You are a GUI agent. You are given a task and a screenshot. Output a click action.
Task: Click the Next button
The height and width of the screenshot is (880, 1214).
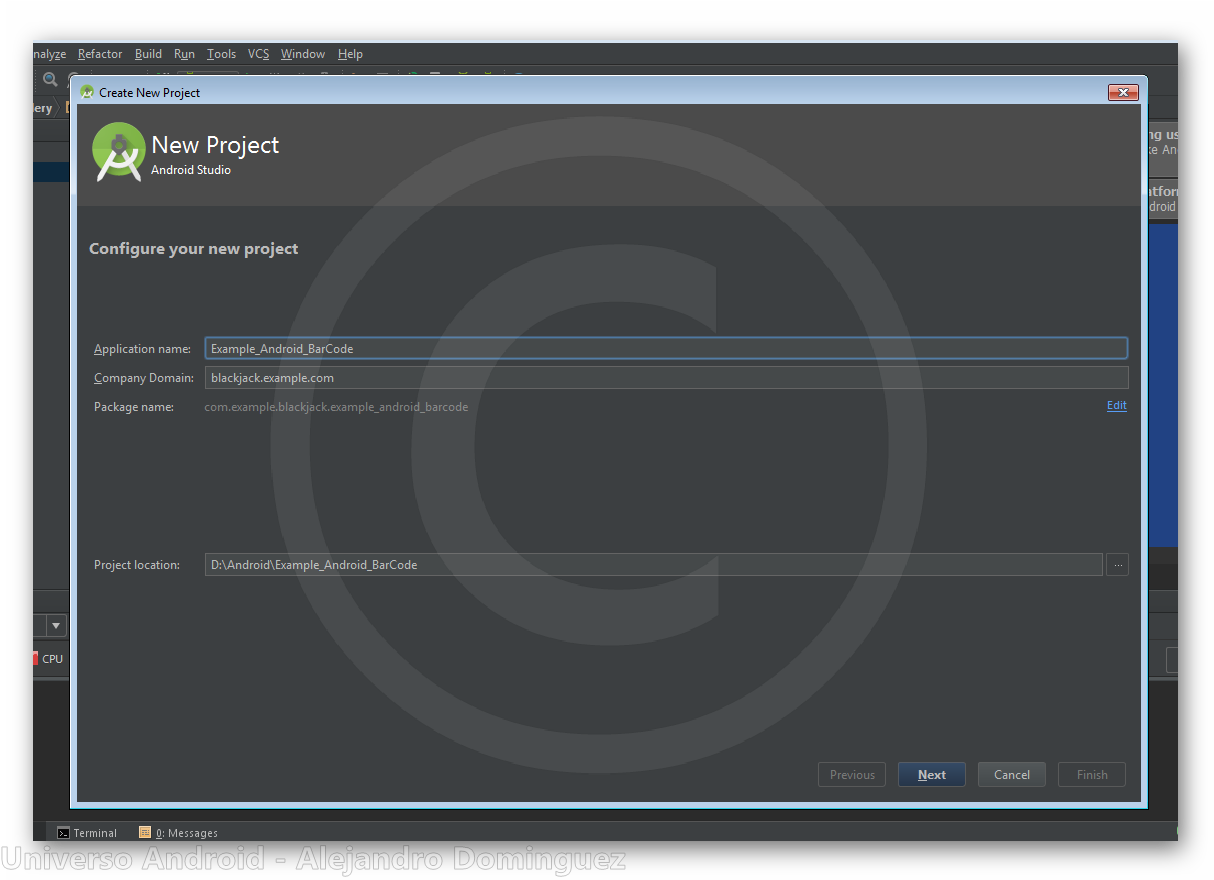pos(931,775)
